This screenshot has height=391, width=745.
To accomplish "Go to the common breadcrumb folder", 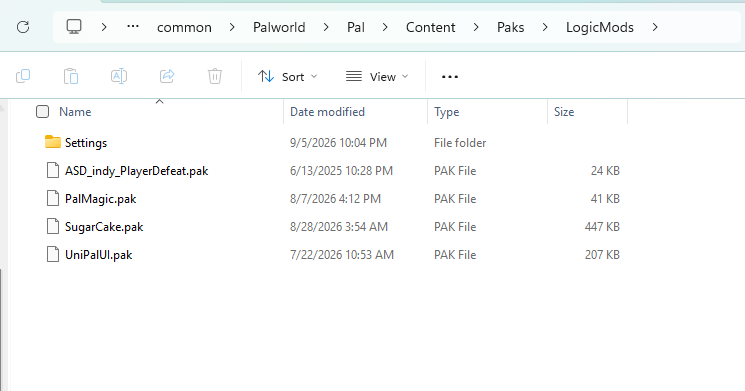I will tap(184, 27).
